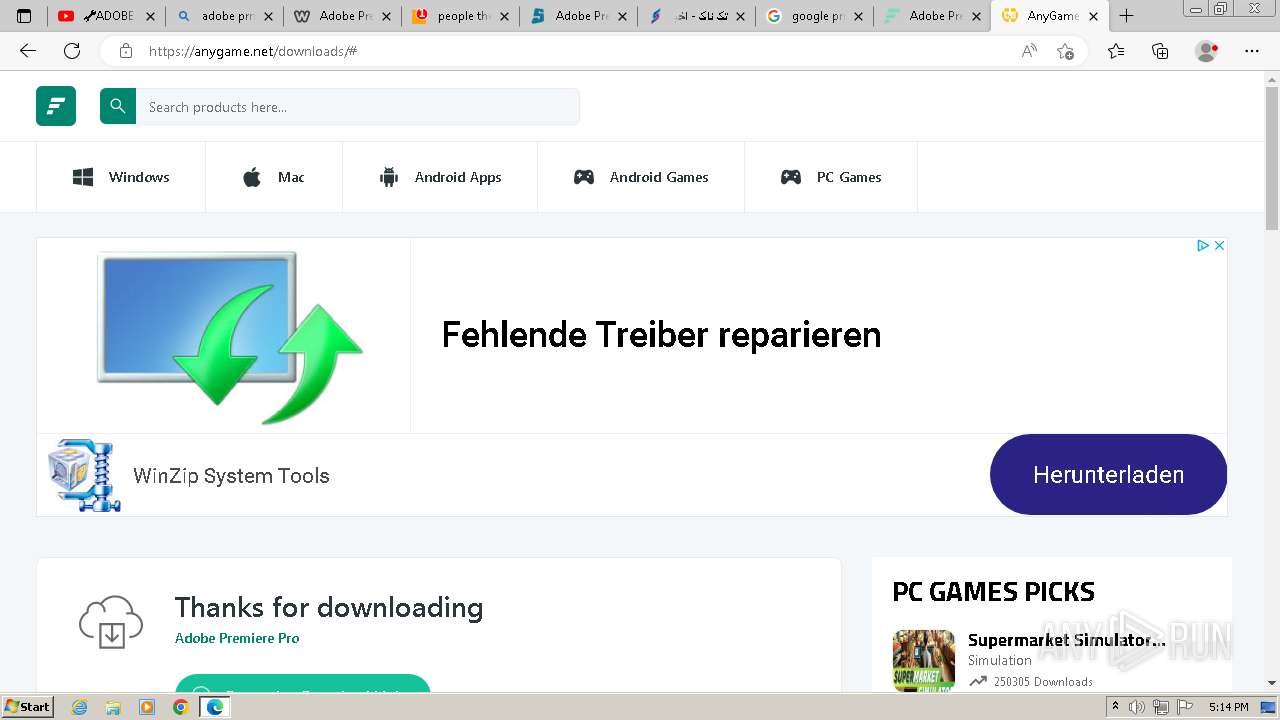Open the Android Apps category

pos(440,177)
